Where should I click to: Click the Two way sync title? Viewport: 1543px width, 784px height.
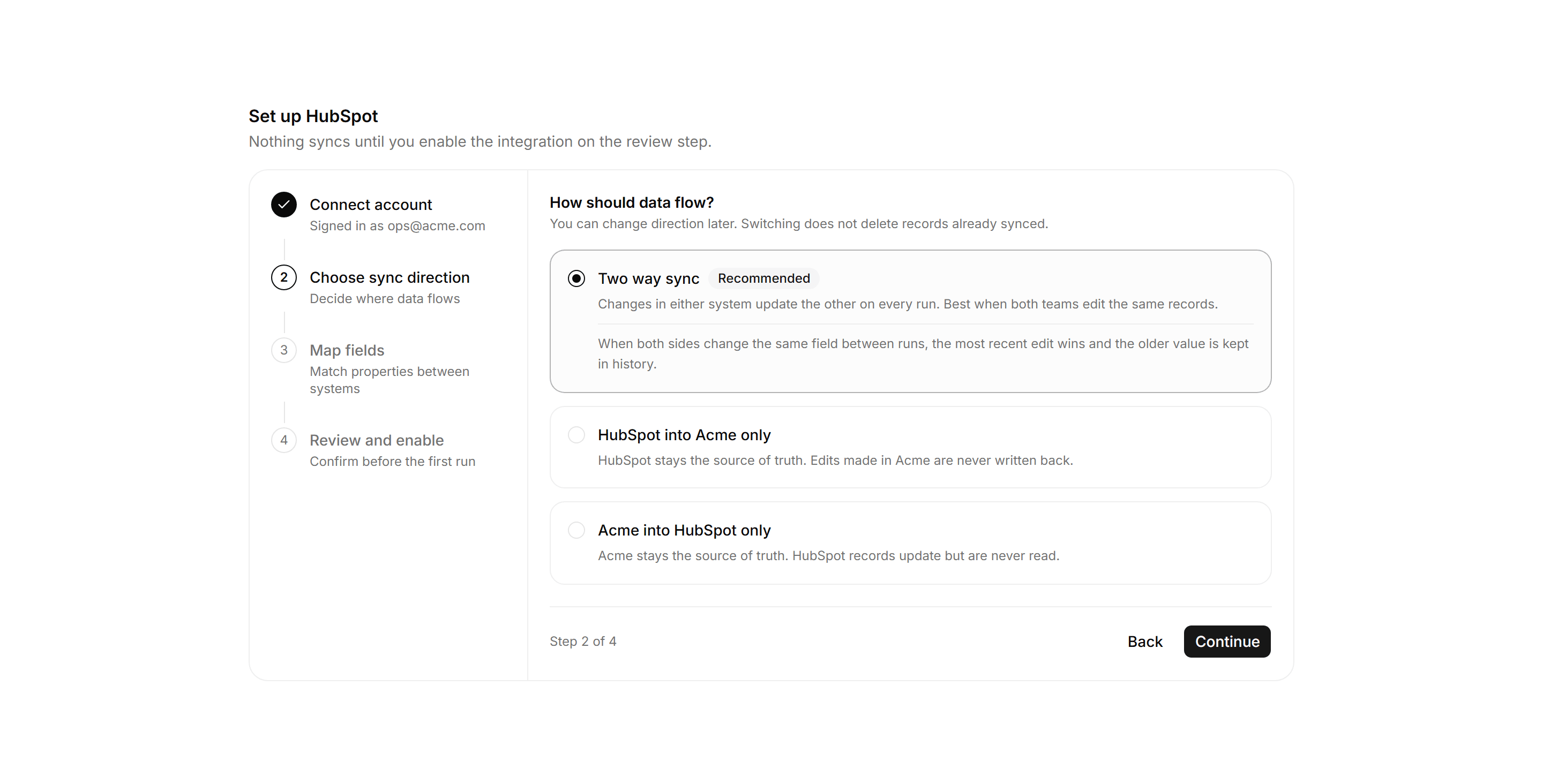point(648,278)
